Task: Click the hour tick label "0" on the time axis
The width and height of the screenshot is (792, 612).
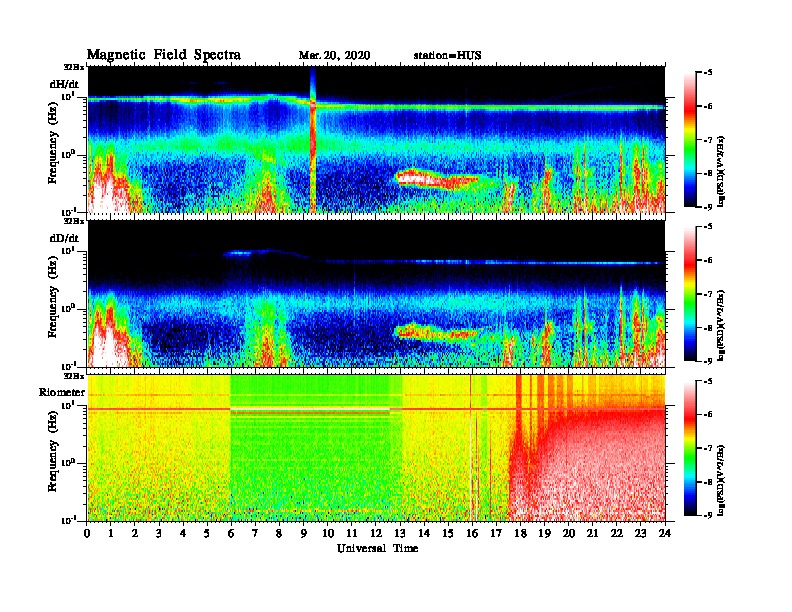Action: pos(87,533)
